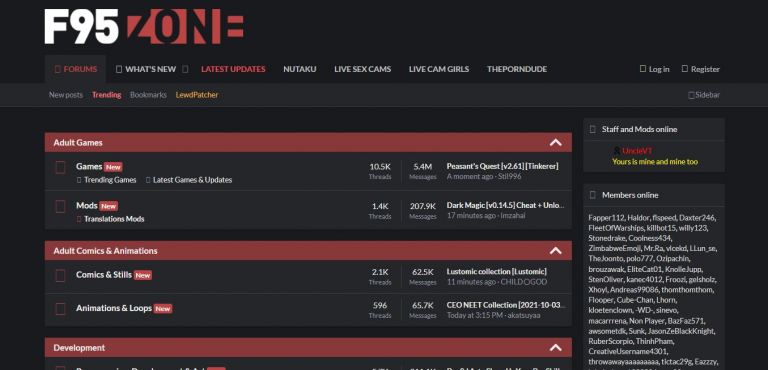Collapse the Adult Games category

(555, 143)
